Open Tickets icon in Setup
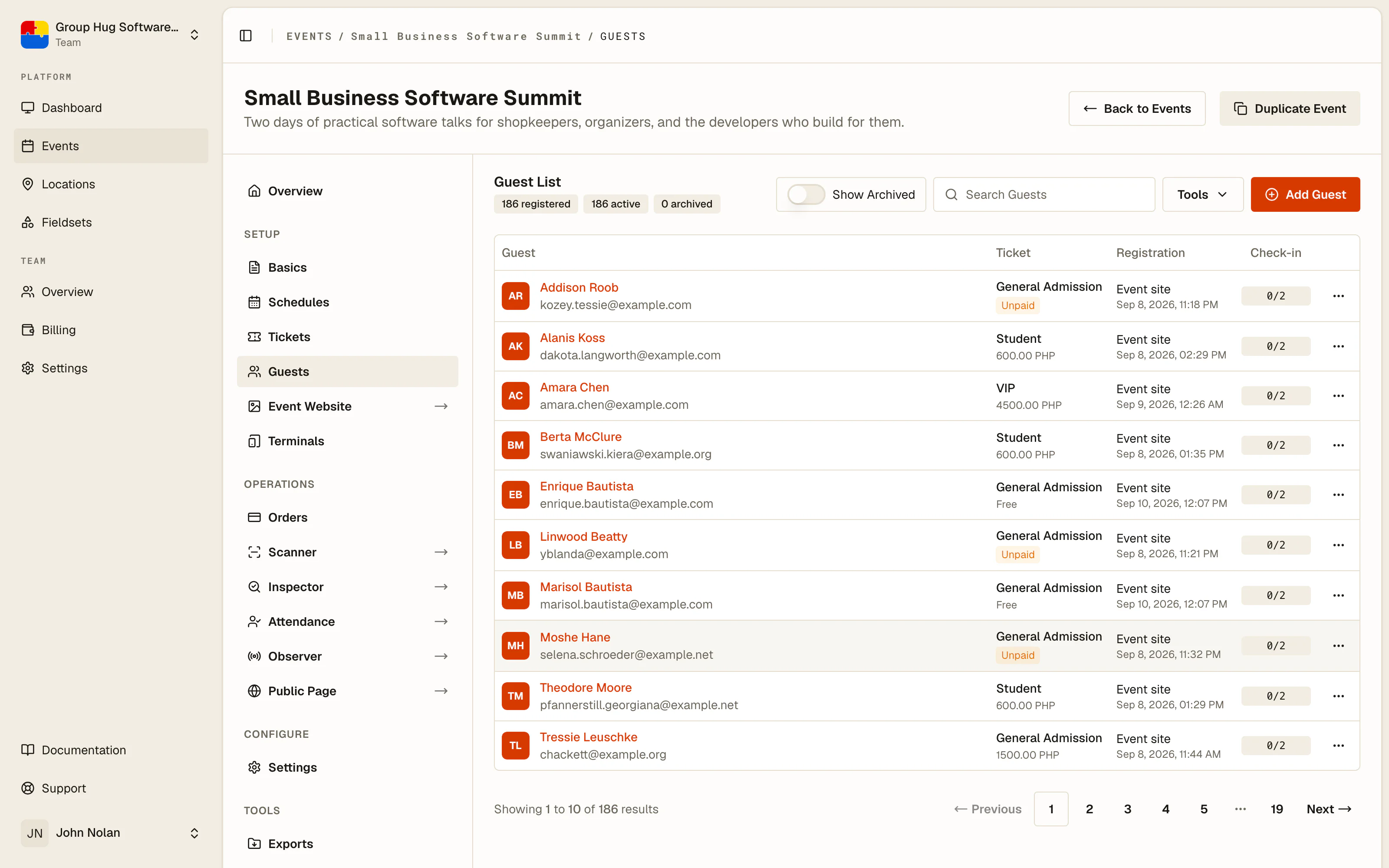 [254, 337]
